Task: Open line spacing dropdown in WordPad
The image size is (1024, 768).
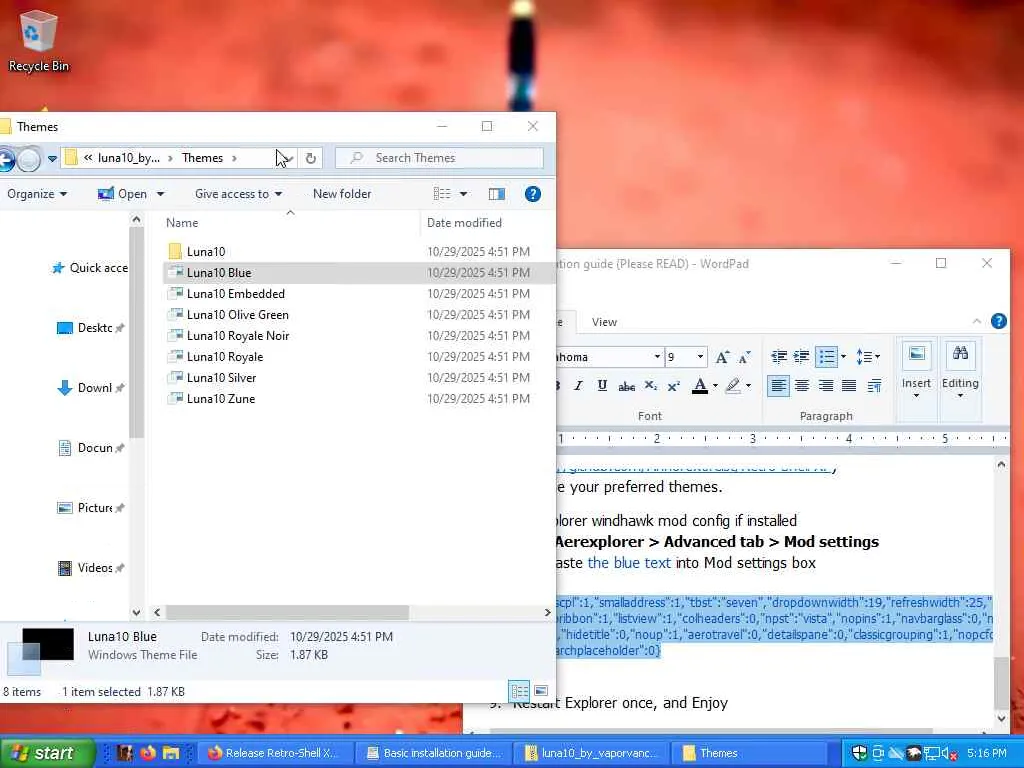Action: pos(868,357)
